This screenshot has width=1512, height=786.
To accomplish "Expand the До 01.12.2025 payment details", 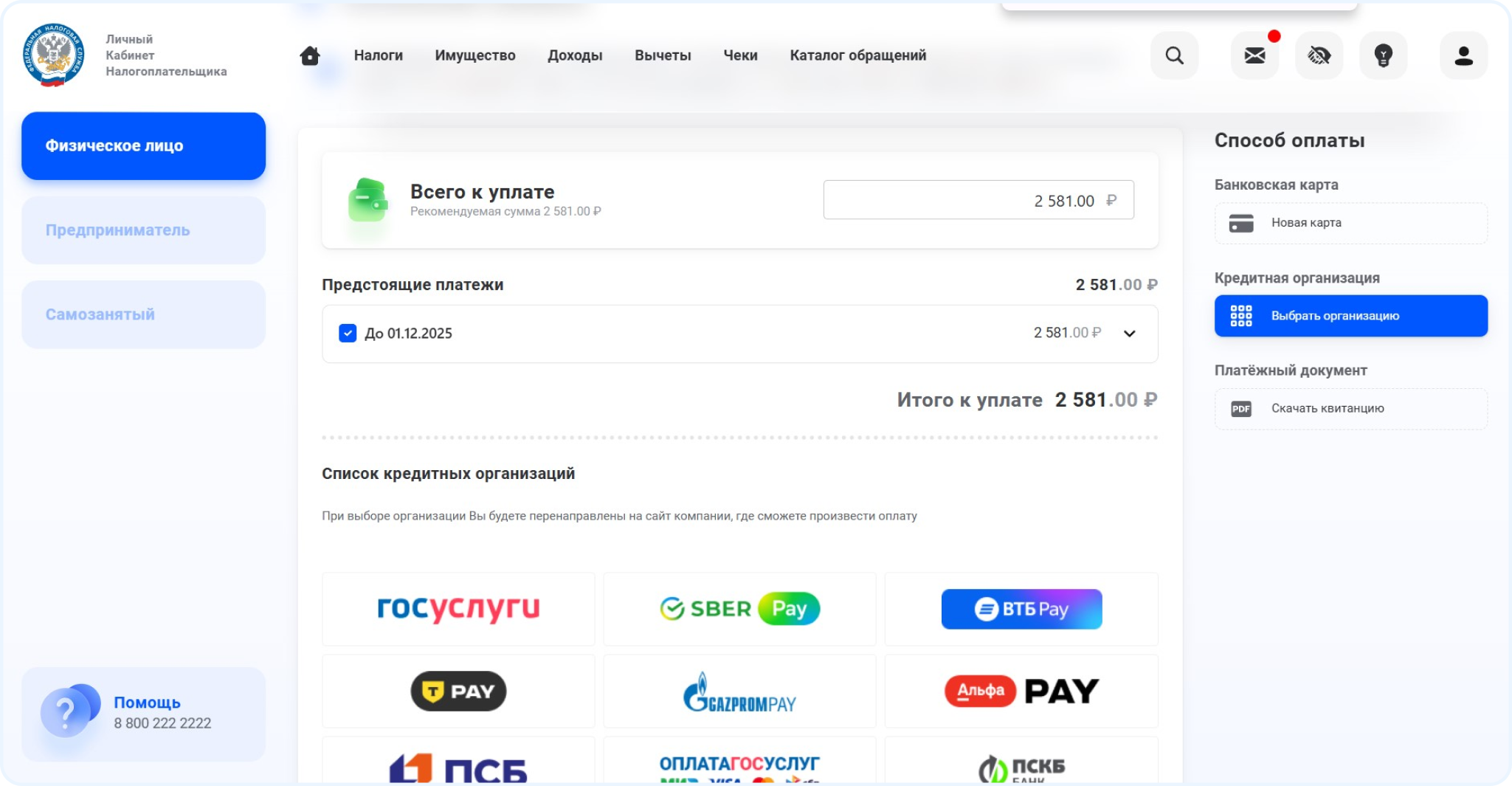I will click(x=1129, y=334).
